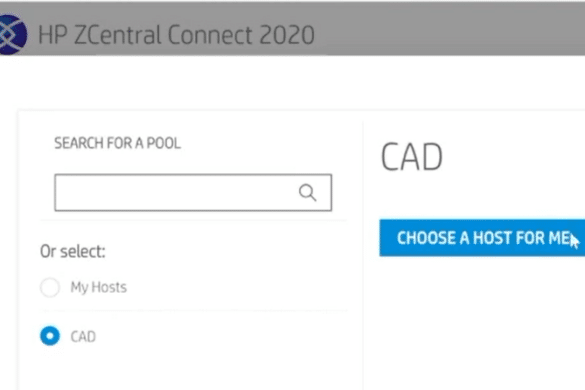Click the blank area below Choose A Host button
Image resolution: width=585 pixels, height=390 pixels.
coord(482,321)
